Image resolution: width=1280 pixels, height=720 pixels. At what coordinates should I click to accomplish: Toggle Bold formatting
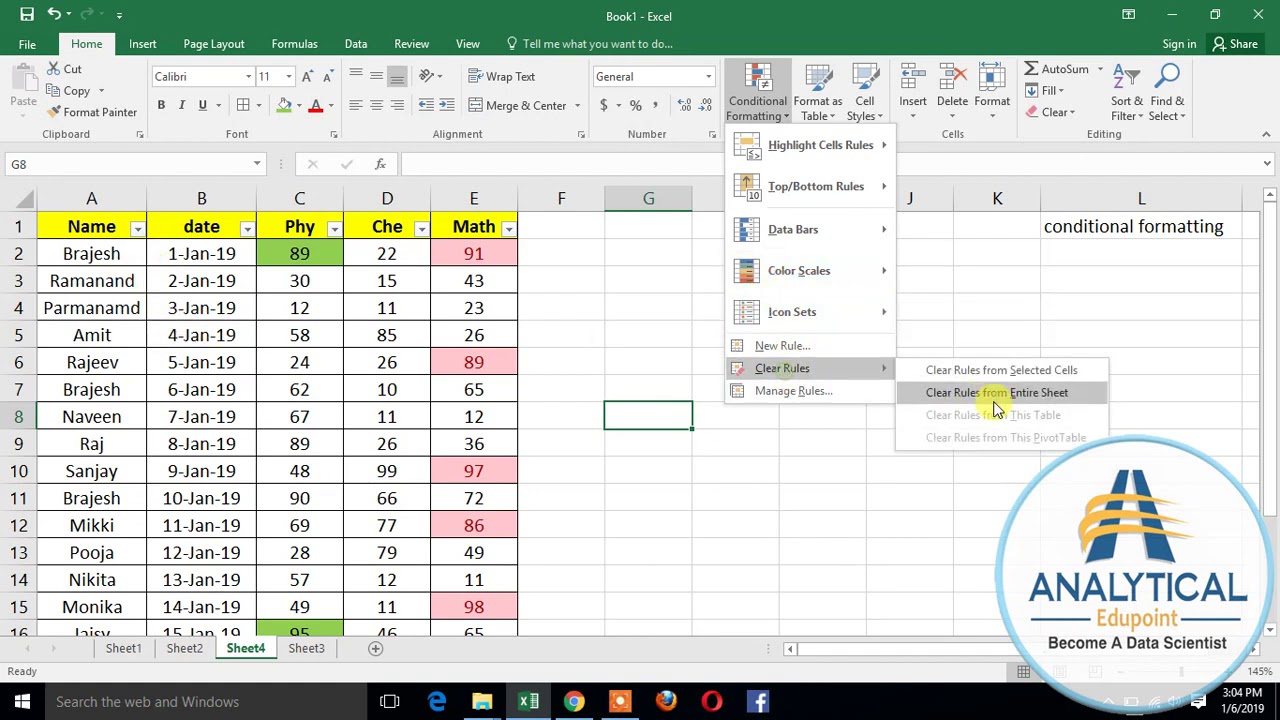tap(160, 105)
